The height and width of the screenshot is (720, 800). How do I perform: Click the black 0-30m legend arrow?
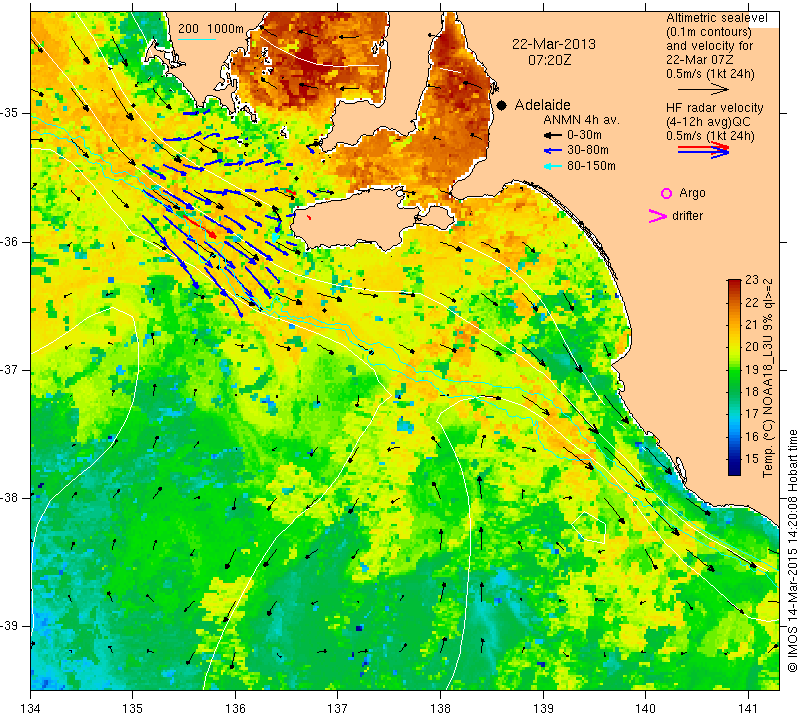pyautogui.click(x=553, y=136)
